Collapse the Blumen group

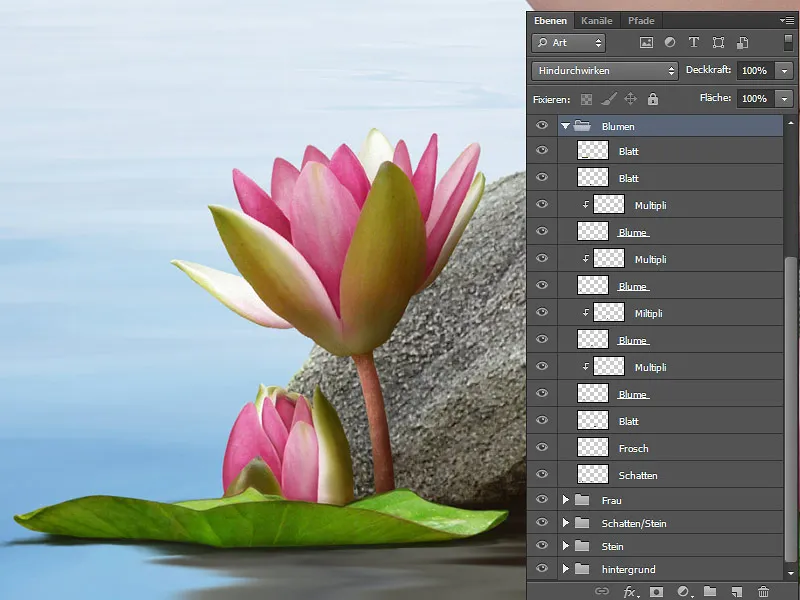pyautogui.click(x=565, y=126)
